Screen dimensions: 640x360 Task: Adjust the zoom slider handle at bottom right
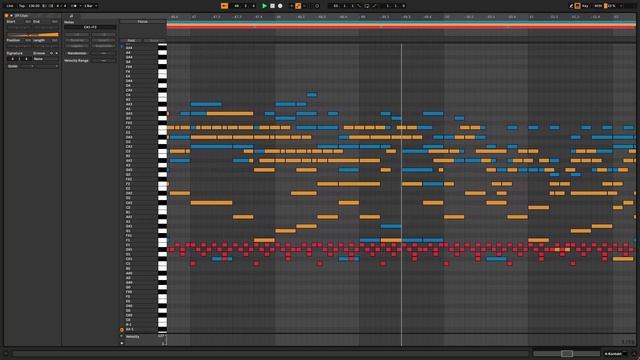(x=567, y=353)
